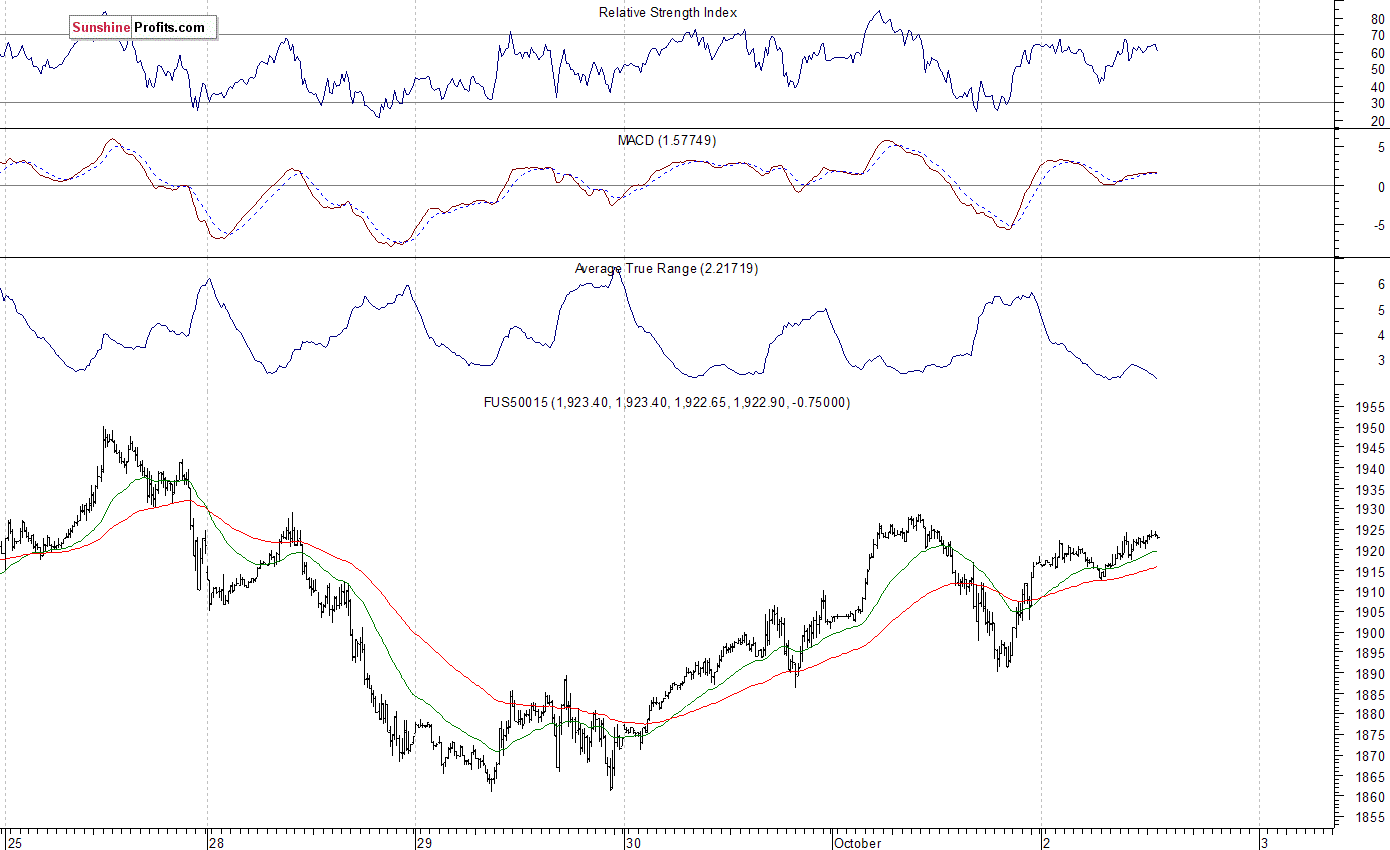Click the 5 value on the MACD scale
Image resolution: width=1390 pixels, height=850 pixels.
(x=1381, y=147)
